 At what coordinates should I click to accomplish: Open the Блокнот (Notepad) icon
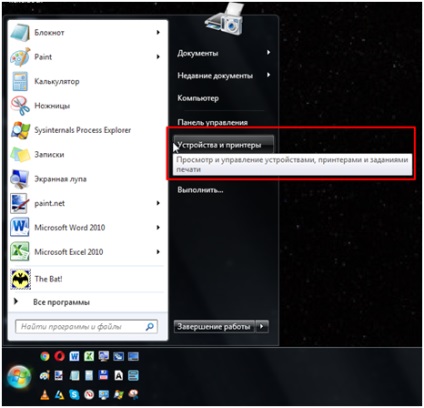coord(20,33)
